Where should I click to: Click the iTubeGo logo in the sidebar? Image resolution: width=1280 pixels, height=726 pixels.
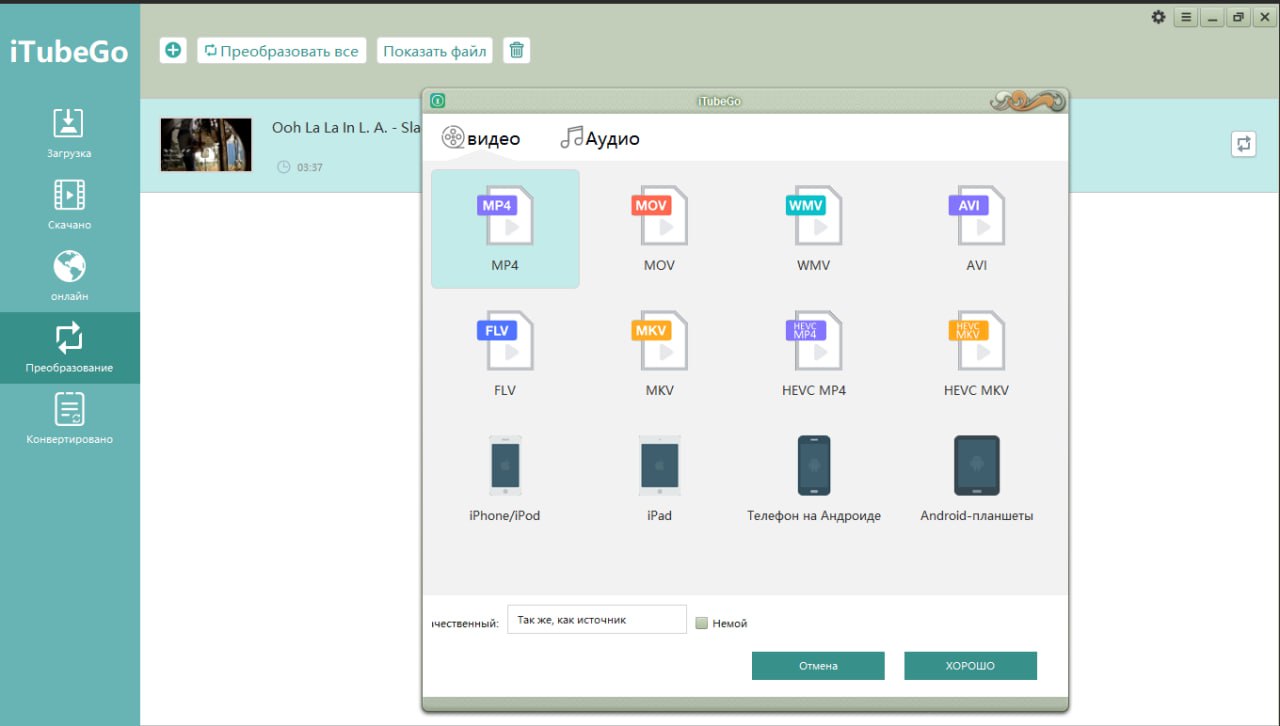click(x=69, y=51)
